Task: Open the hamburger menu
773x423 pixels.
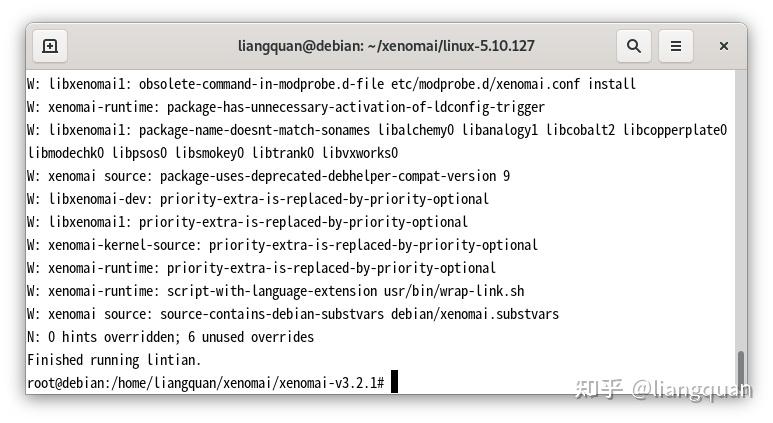Action: click(x=676, y=46)
